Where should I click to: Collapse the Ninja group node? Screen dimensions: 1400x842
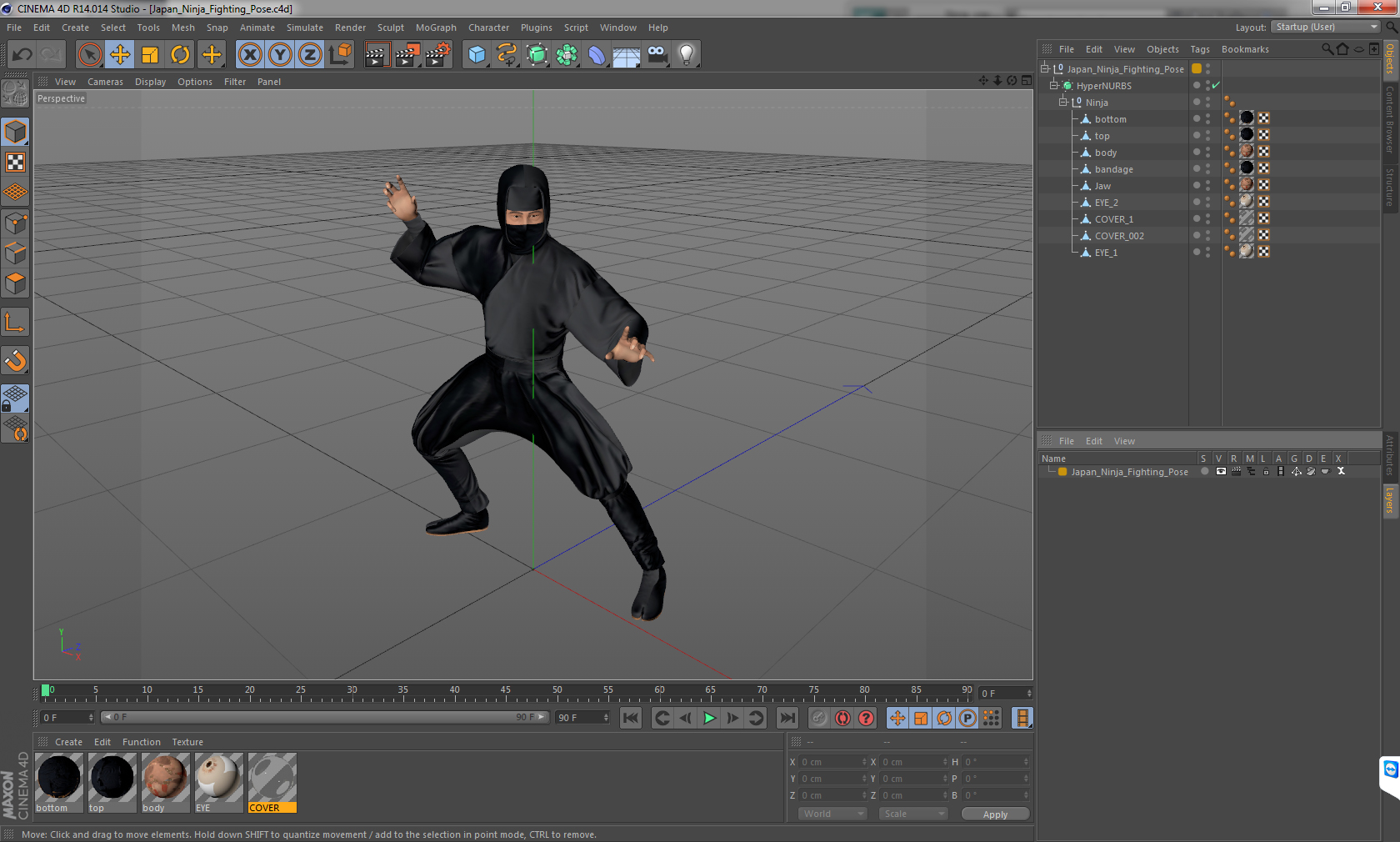tap(1062, 102)
